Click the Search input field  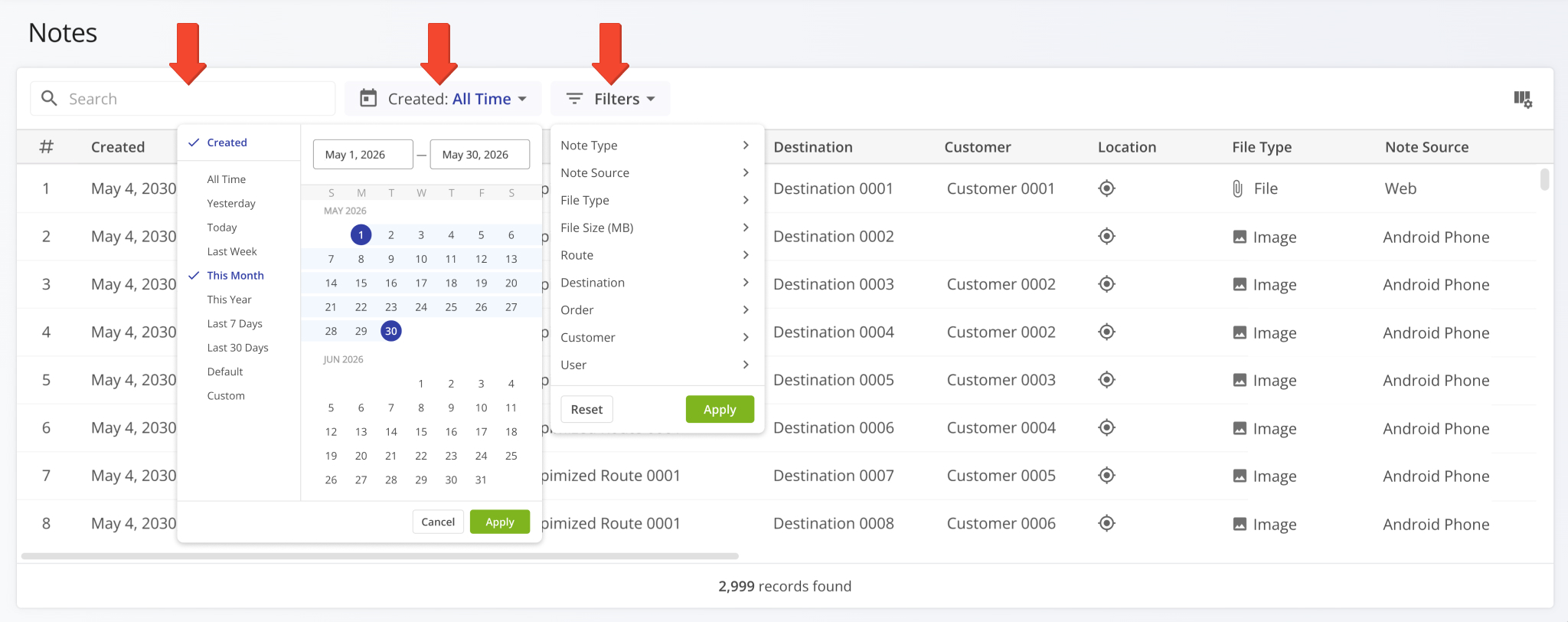click(x=183, y=99)
